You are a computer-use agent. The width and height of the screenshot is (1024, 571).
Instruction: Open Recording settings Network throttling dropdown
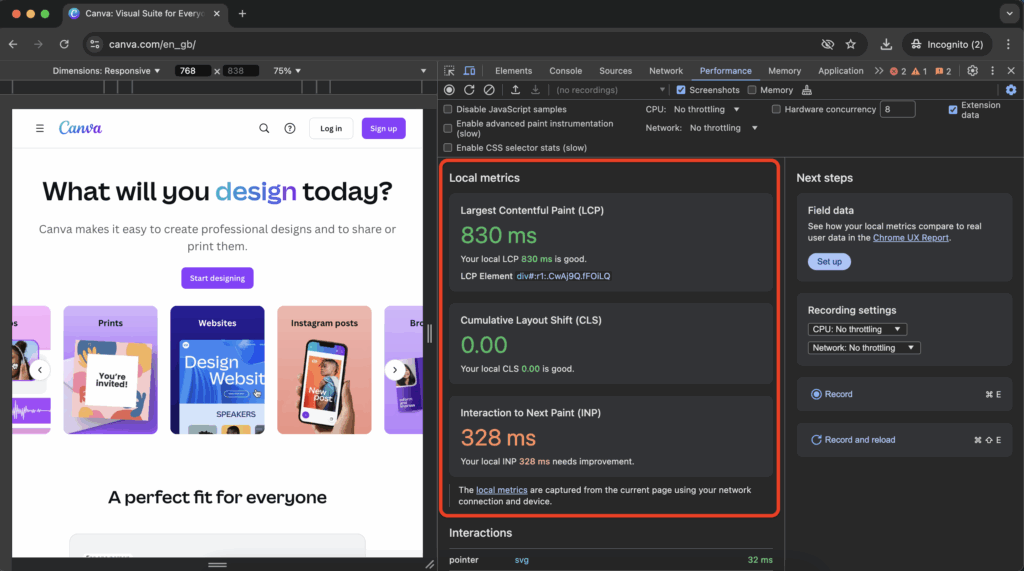pyautogui.click(x=863, y=348)
